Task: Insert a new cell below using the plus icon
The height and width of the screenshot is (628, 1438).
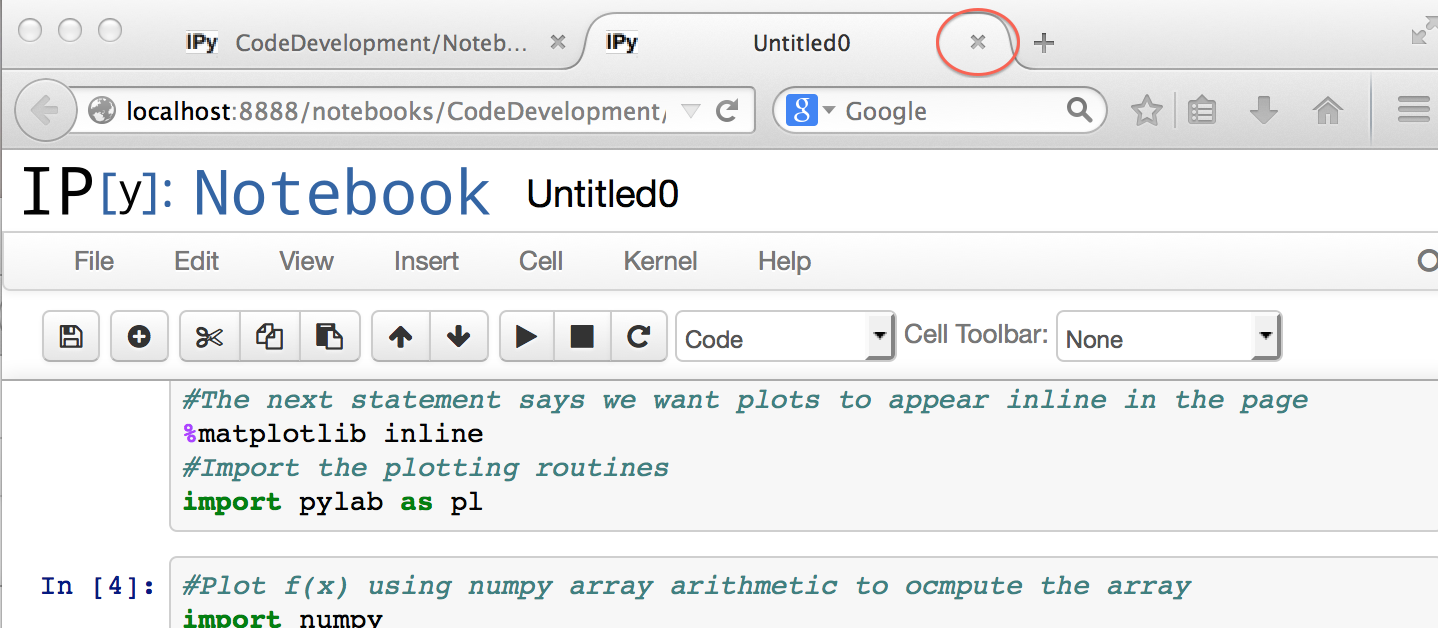Action: pyautogui.click(x=139, y=338)
